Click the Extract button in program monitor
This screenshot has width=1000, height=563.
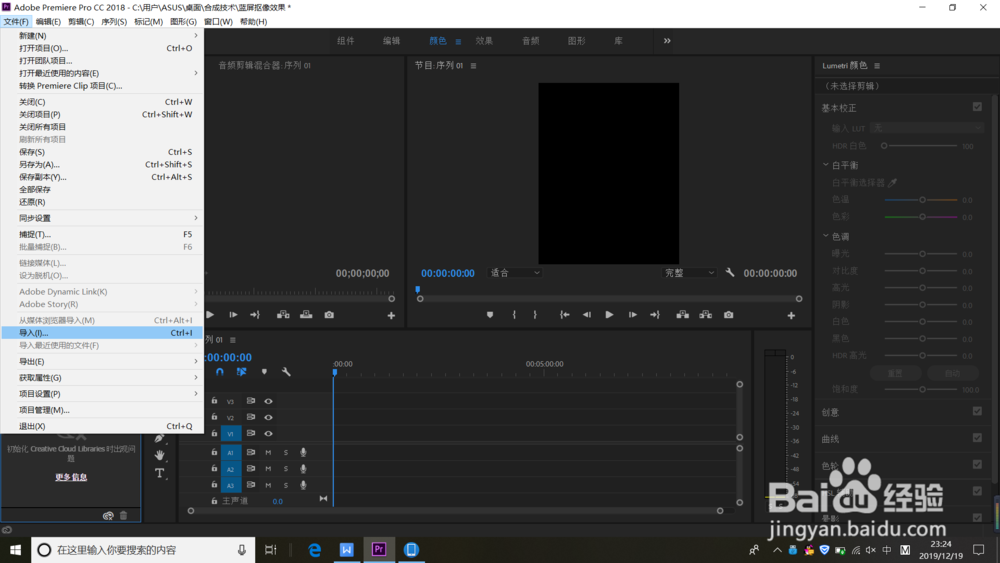coord(705,315)
